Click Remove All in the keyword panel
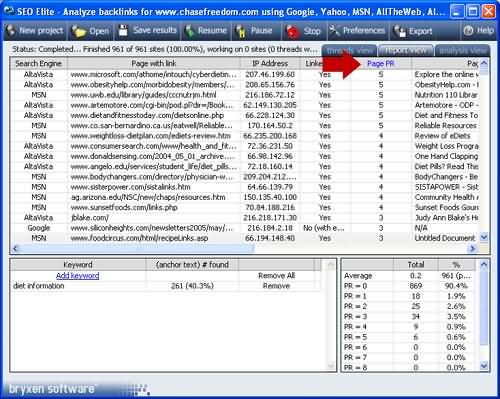500x399 pixels. click(x=276, y=276)
